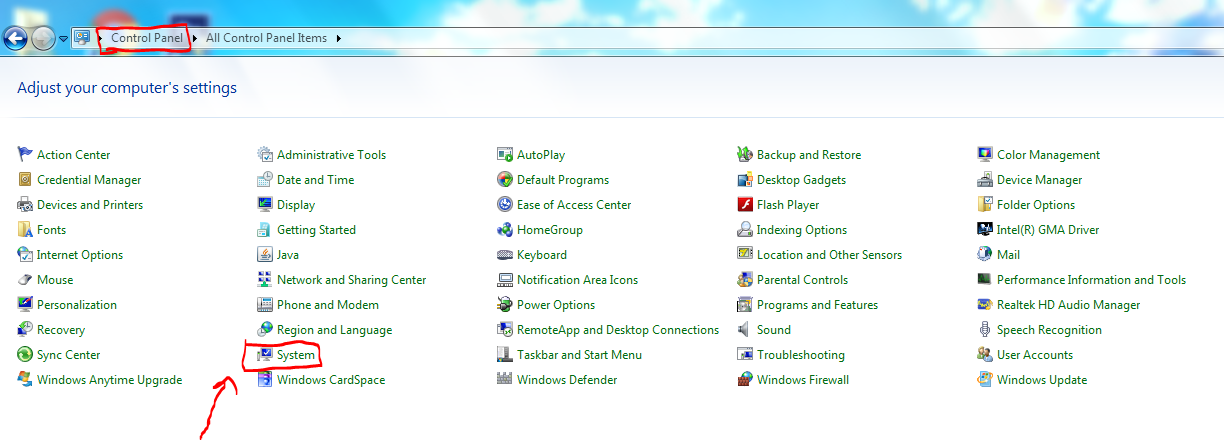
Task: Click the Phone and Modem icon
Action: (x=265, y=304)
